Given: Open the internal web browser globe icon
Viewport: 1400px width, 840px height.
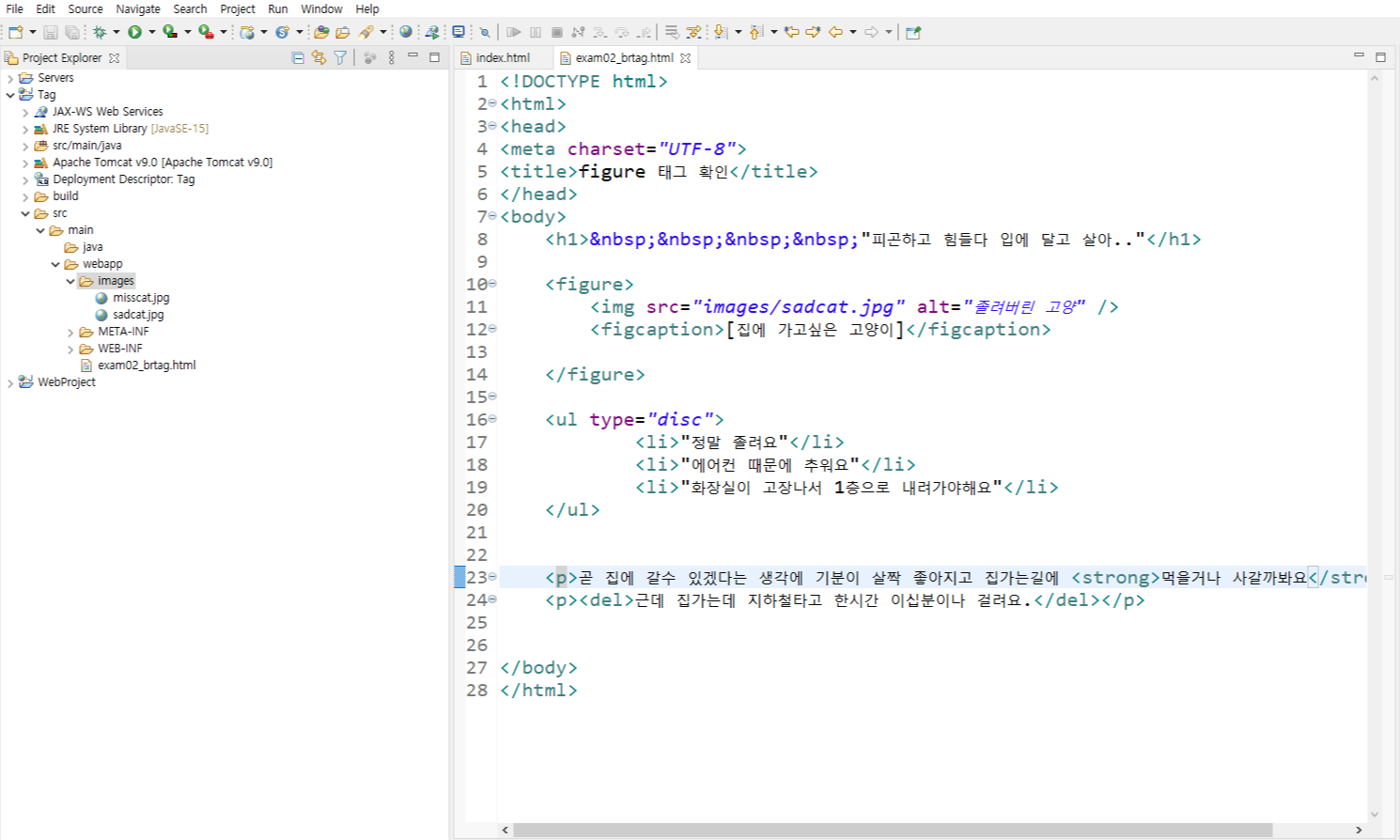Looking at the screenshot, I should click(x=404, y=31).
